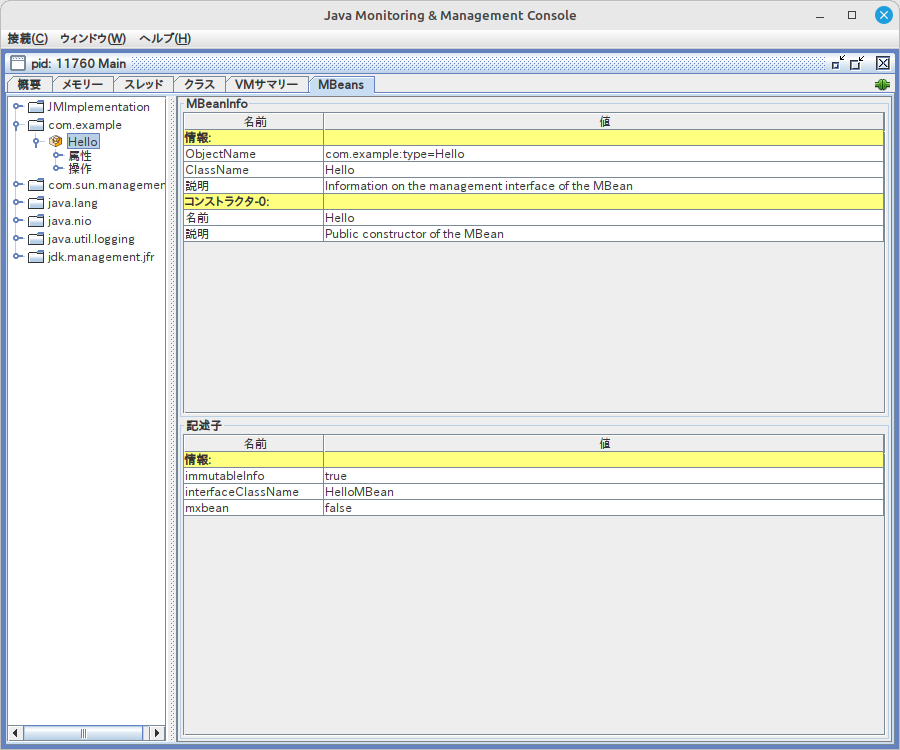Expand the JMImplementation tree node
This screenshot has height=750, width=900.
17,106
